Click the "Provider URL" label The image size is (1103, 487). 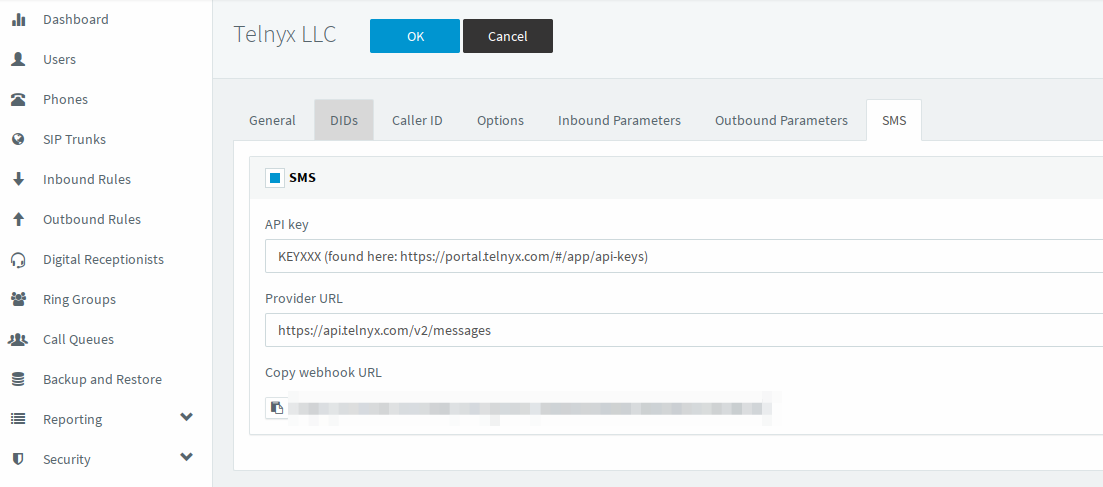(x=304, y=298)
